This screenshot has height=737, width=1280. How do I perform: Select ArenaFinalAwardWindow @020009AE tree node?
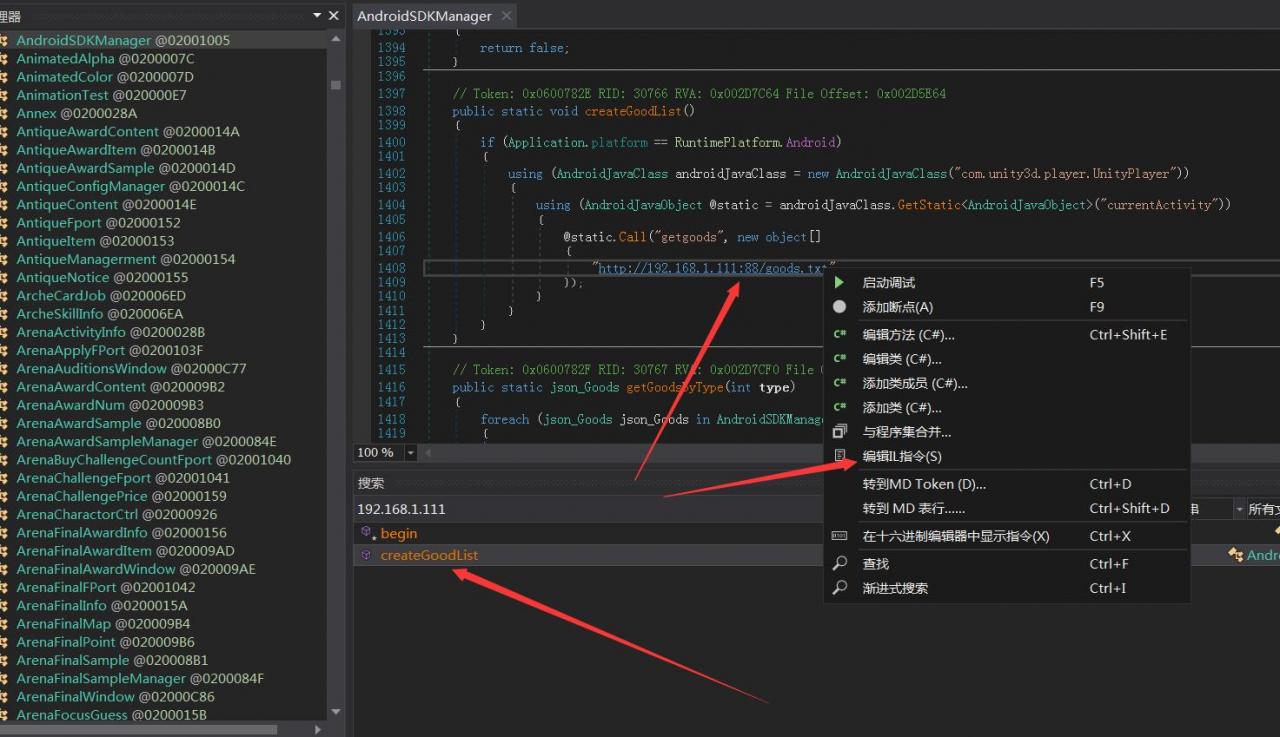point(136,569)
